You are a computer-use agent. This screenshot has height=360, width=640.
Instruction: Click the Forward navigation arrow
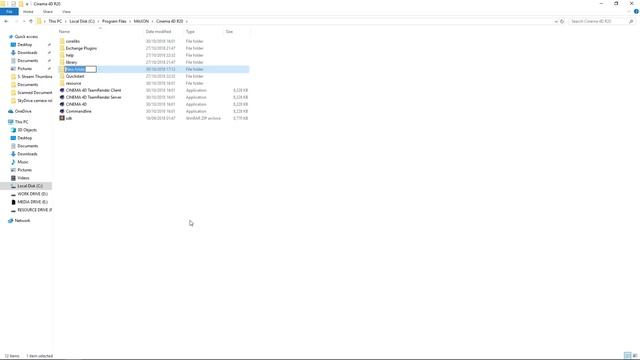[16, 21]
